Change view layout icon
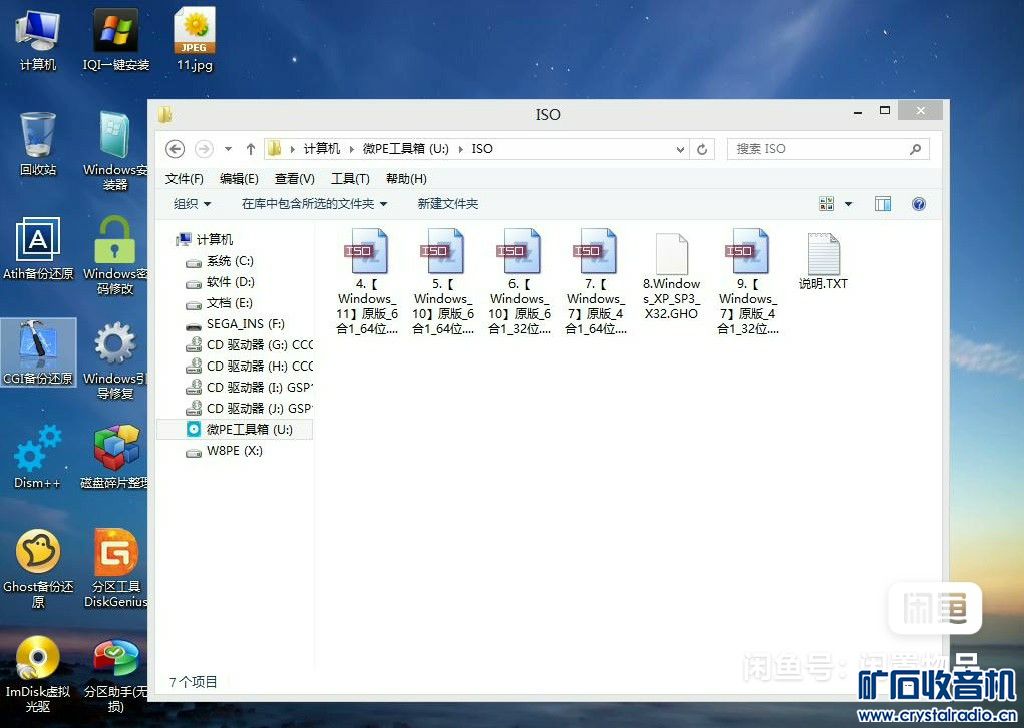The width and height of the screenshot is (1024, 728). 826,204
